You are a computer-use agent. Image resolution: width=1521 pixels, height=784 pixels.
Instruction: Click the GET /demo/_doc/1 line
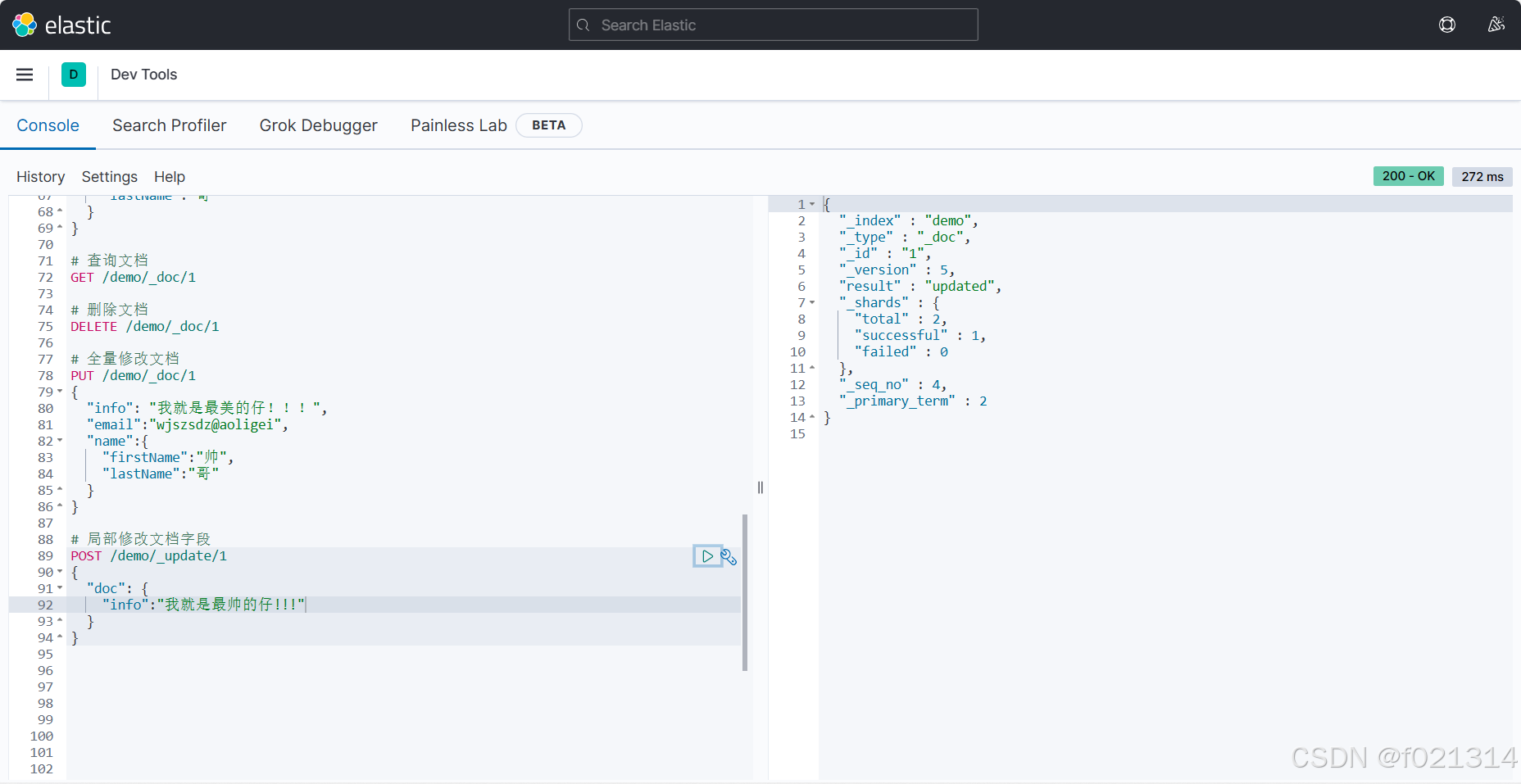point(134,278)
